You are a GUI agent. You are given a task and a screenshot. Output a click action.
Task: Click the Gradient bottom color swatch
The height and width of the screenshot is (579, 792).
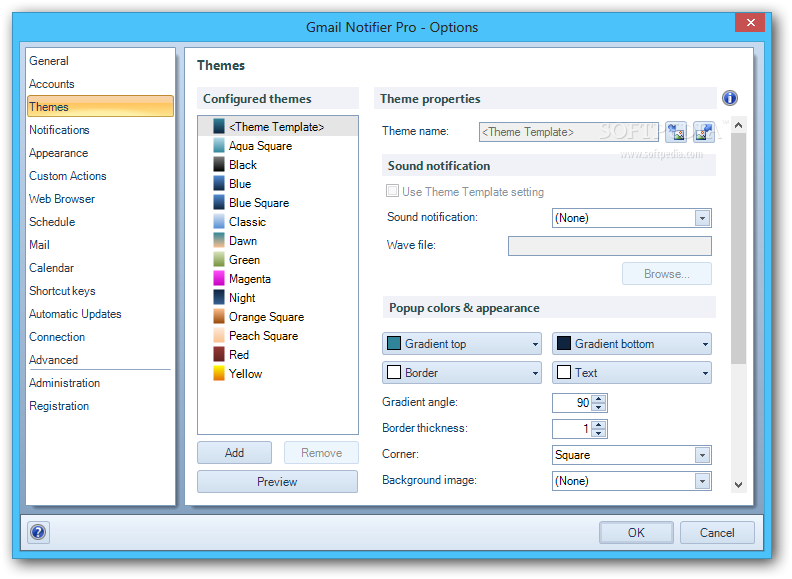click(564, 344)
